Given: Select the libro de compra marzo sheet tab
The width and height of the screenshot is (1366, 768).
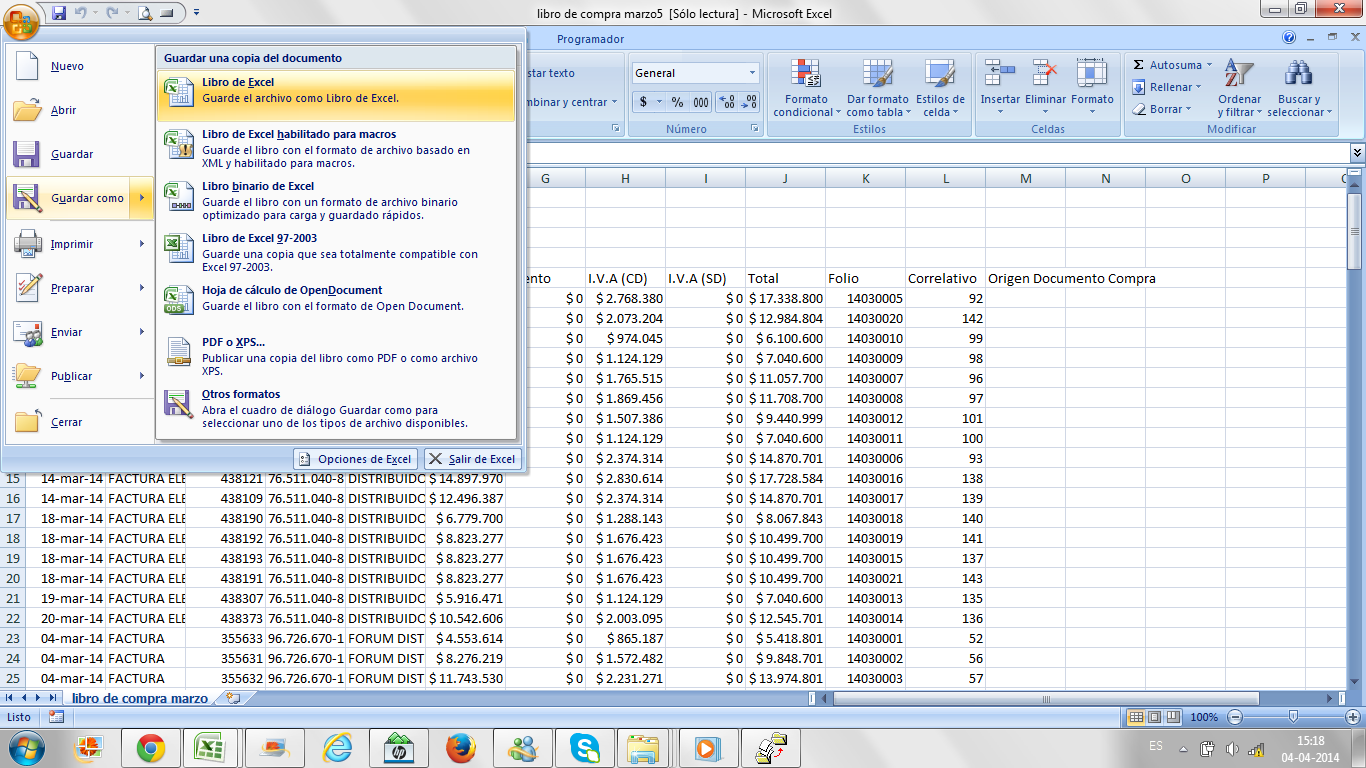Looking at the screenshot, I should [140, 698].
